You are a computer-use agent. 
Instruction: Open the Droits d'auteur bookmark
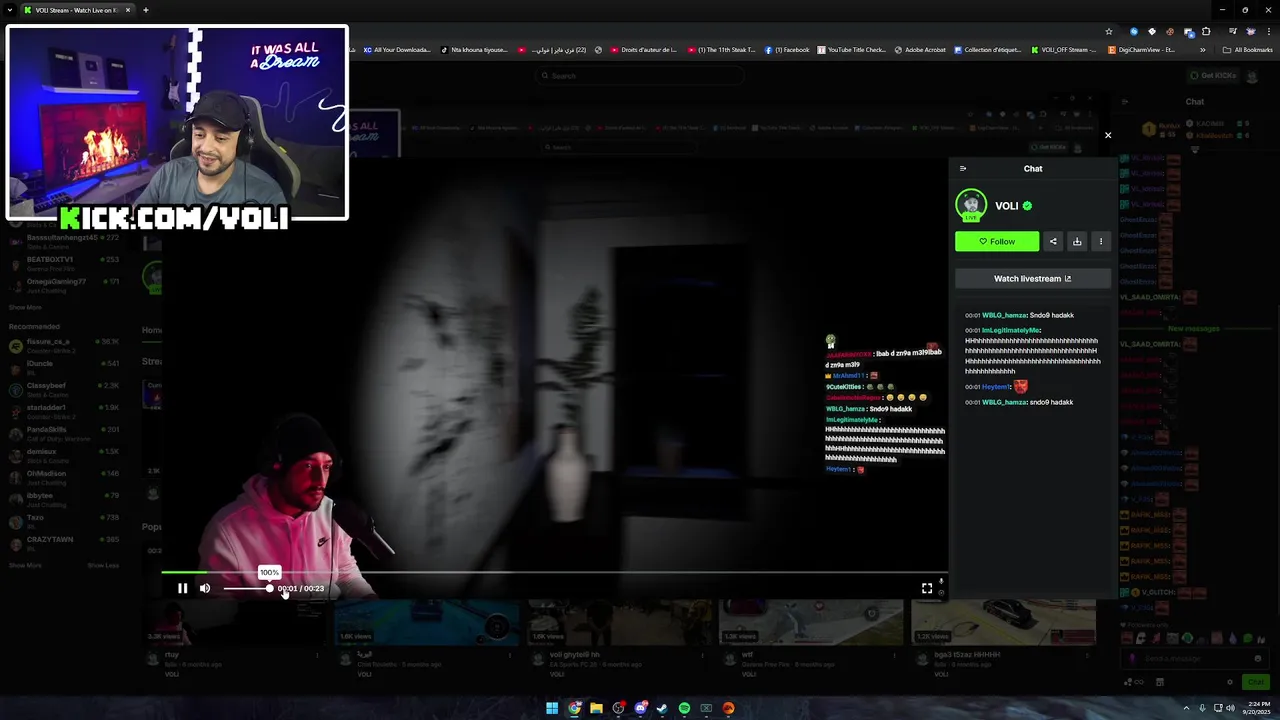coord(644,50)
